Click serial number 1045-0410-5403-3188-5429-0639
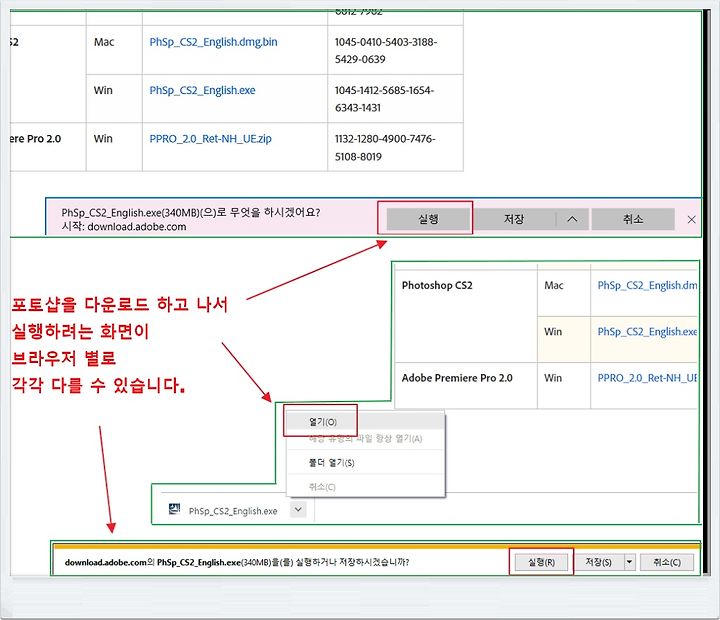This screenshot has width=720, height=620. [x=386, y=51]
